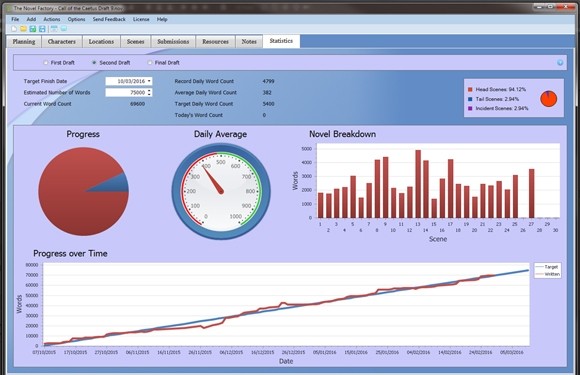Image resolution: width=580 pixels, height=375 pixels.
Task: Click the Head Scenes red legend swatch
Action: (470, 89)
